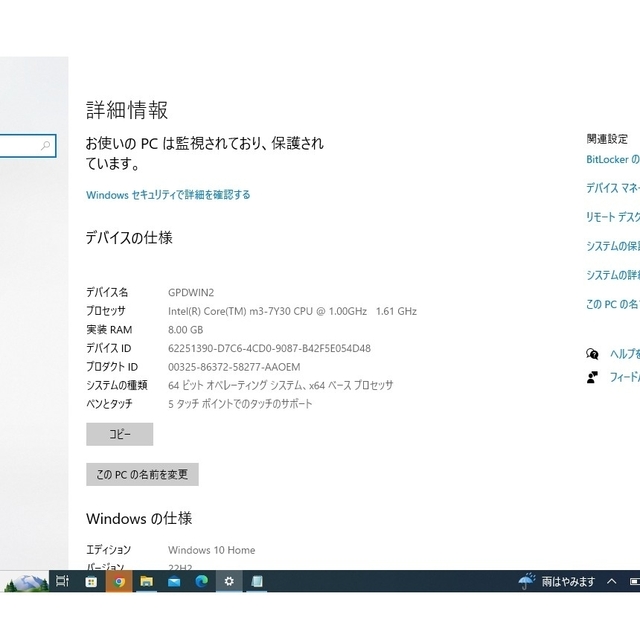Click the デバイス ID label
The height and width of the screenshot is (640, 640).
pyautogui.click(x=109, y=348)
